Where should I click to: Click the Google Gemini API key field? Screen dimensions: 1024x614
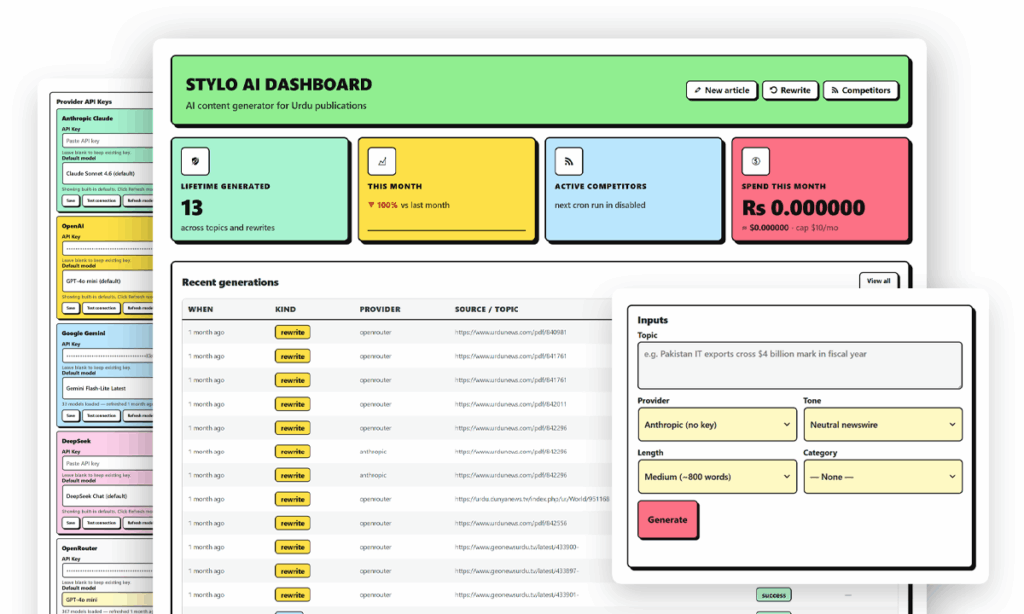point(108,355)
